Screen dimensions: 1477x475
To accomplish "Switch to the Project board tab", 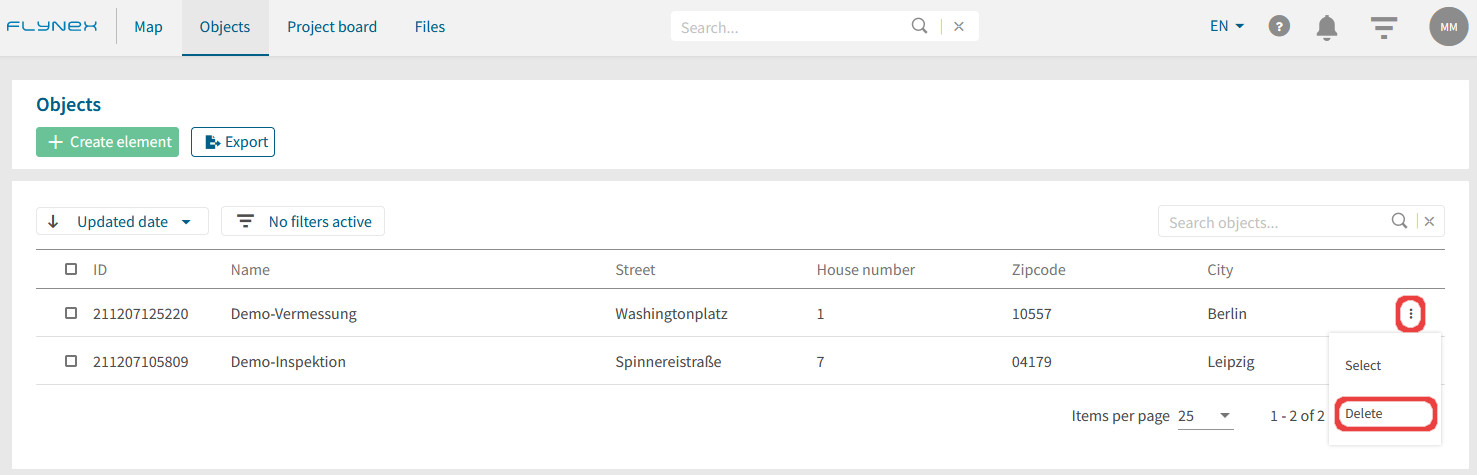I will [x=332, y=27].
